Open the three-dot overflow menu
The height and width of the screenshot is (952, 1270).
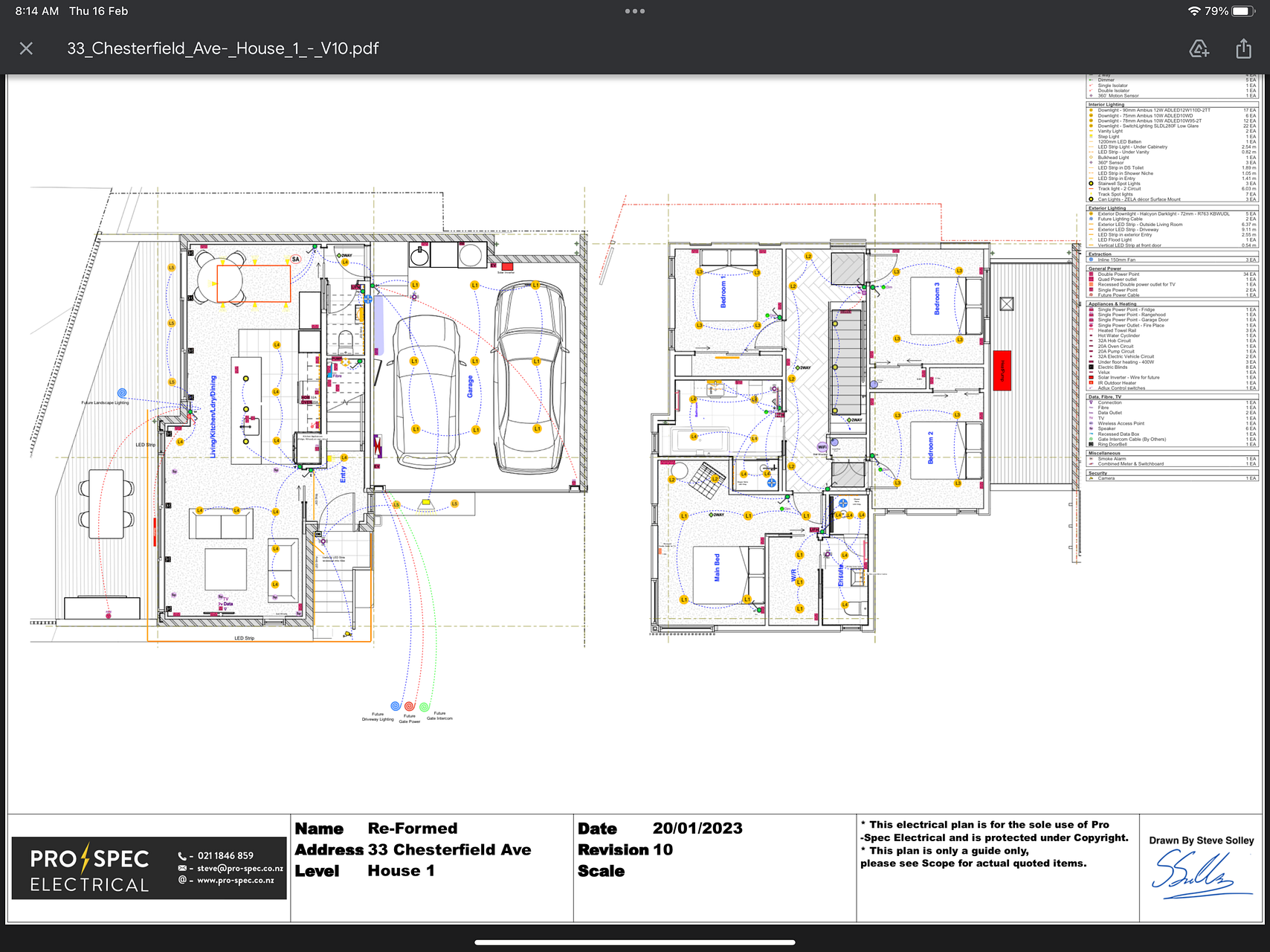click(634, 11)
